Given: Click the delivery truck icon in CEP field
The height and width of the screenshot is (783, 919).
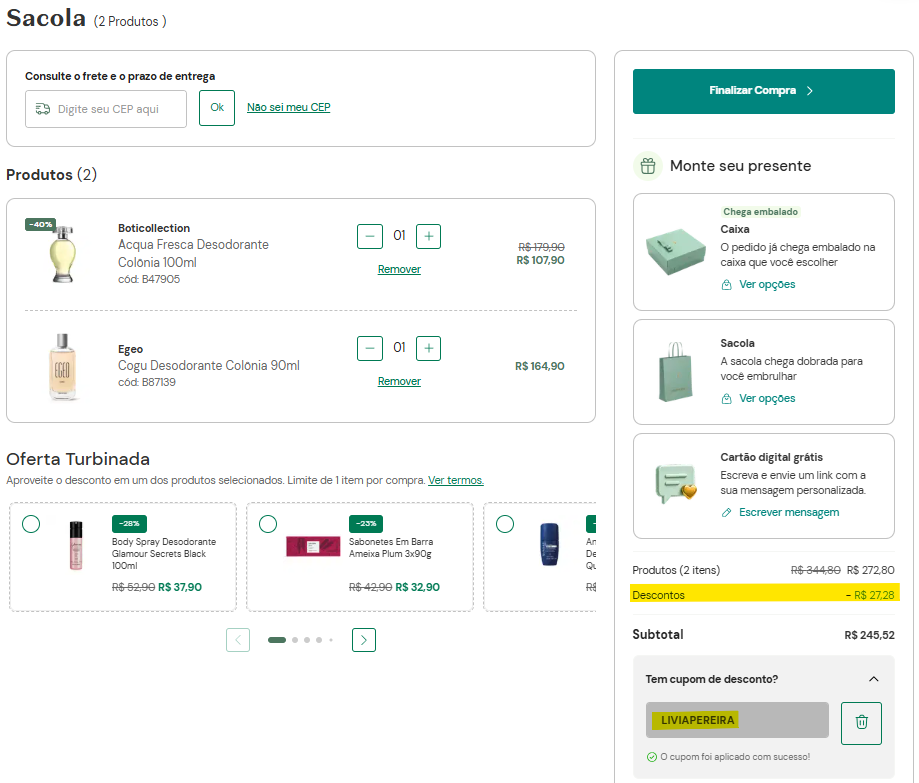Looking at the screenshot, I should pos(43,109).
